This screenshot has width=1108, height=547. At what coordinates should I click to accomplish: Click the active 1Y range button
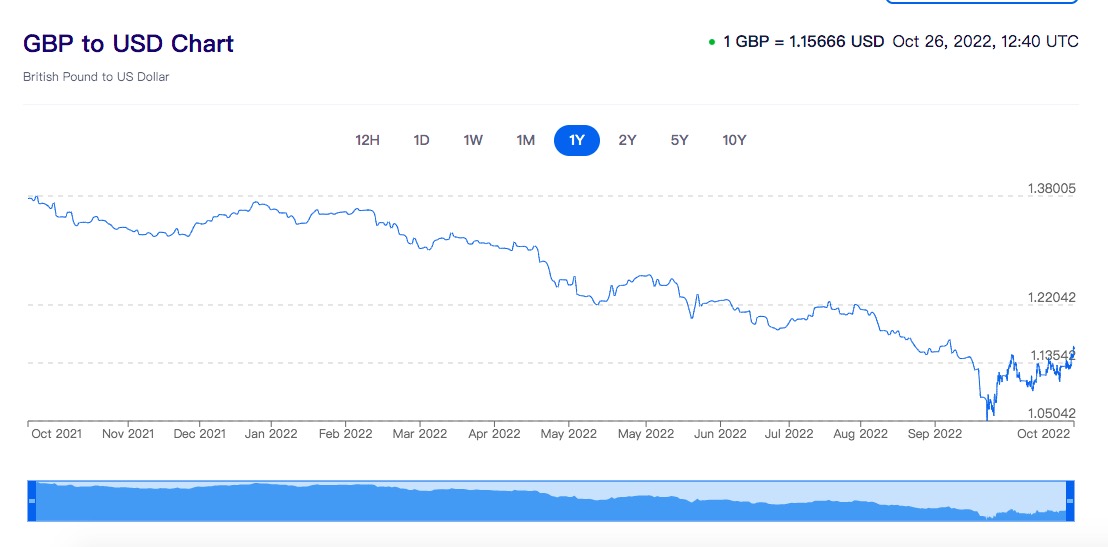pyautogui.click(x=577, y=140)
